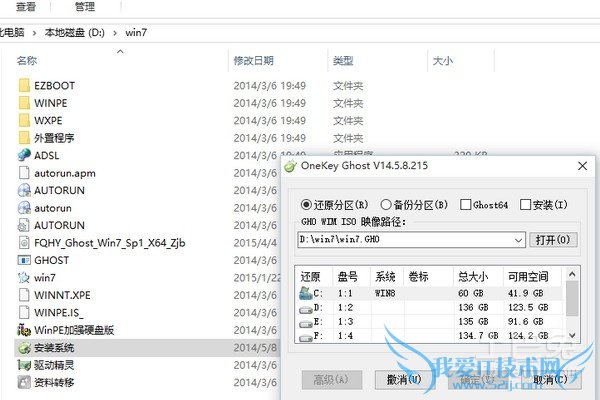Select the 还原分区(R) radio button
This screenshot has height=400, width=600.
pos(306,205)
